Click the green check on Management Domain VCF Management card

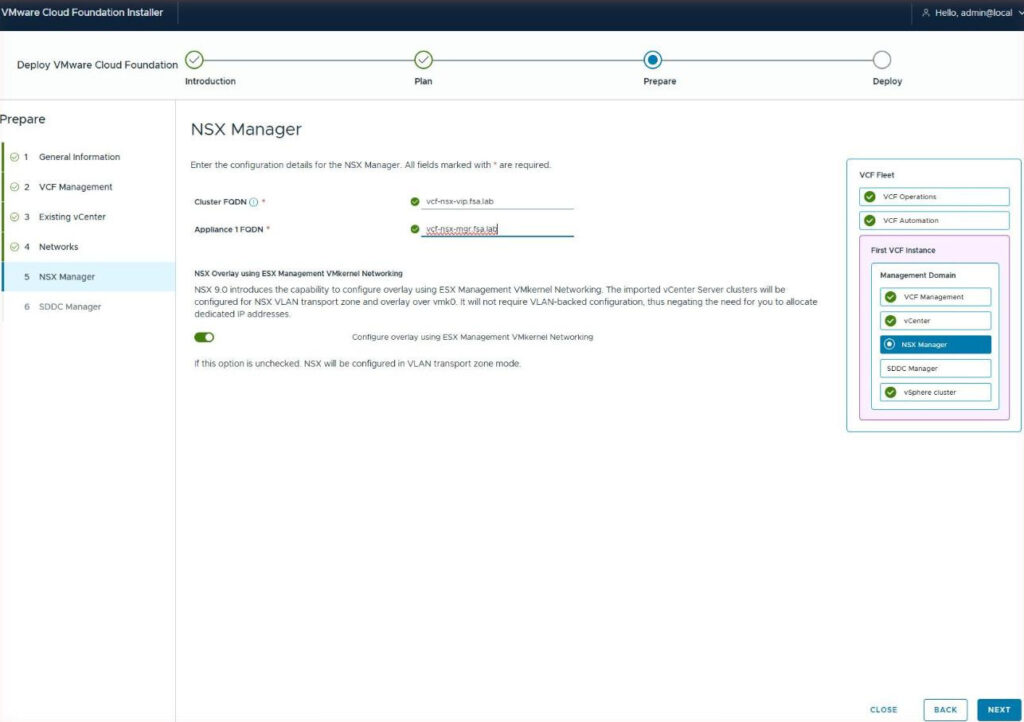[x=890, y=297]
